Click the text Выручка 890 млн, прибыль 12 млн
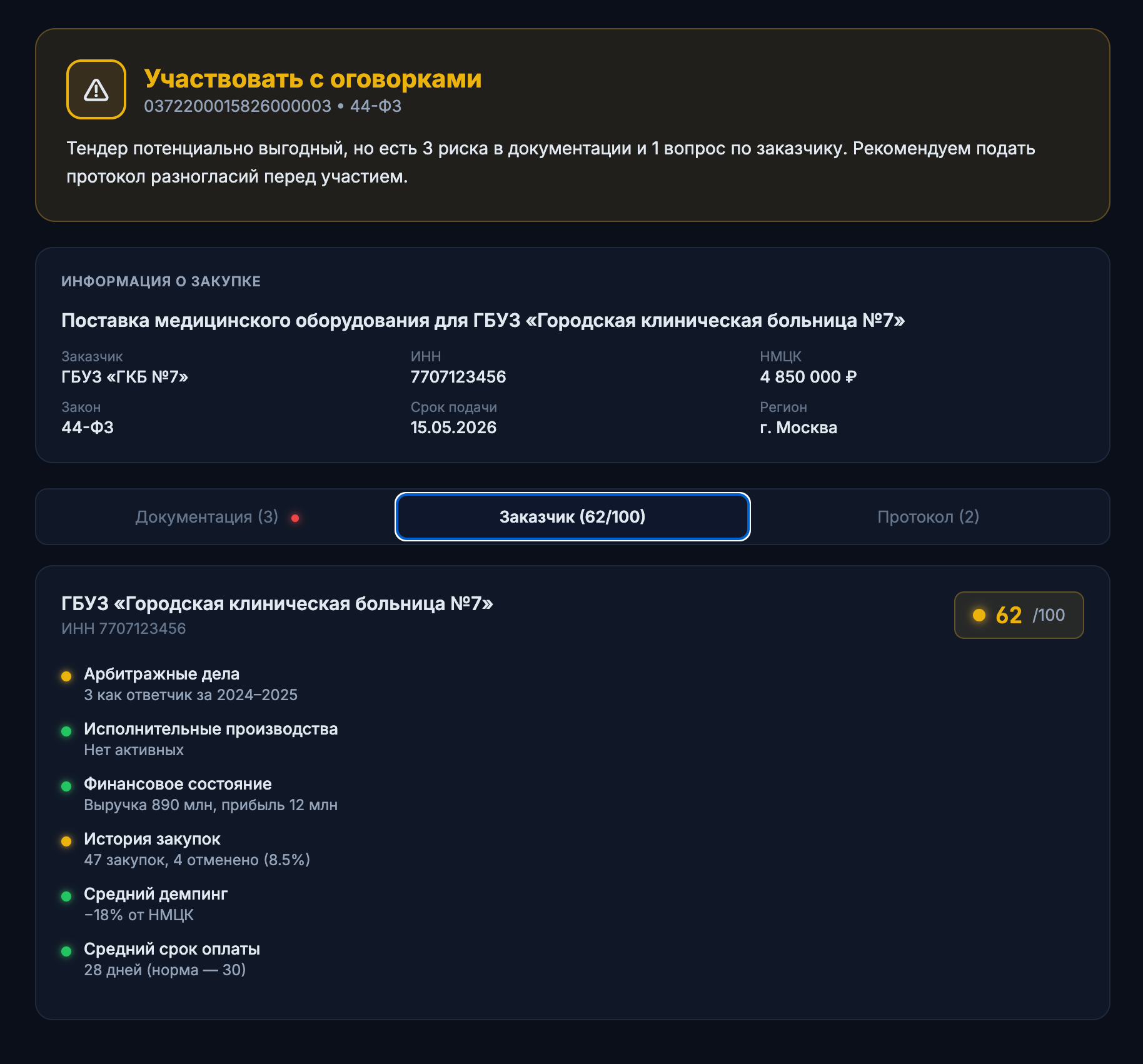 211,805
